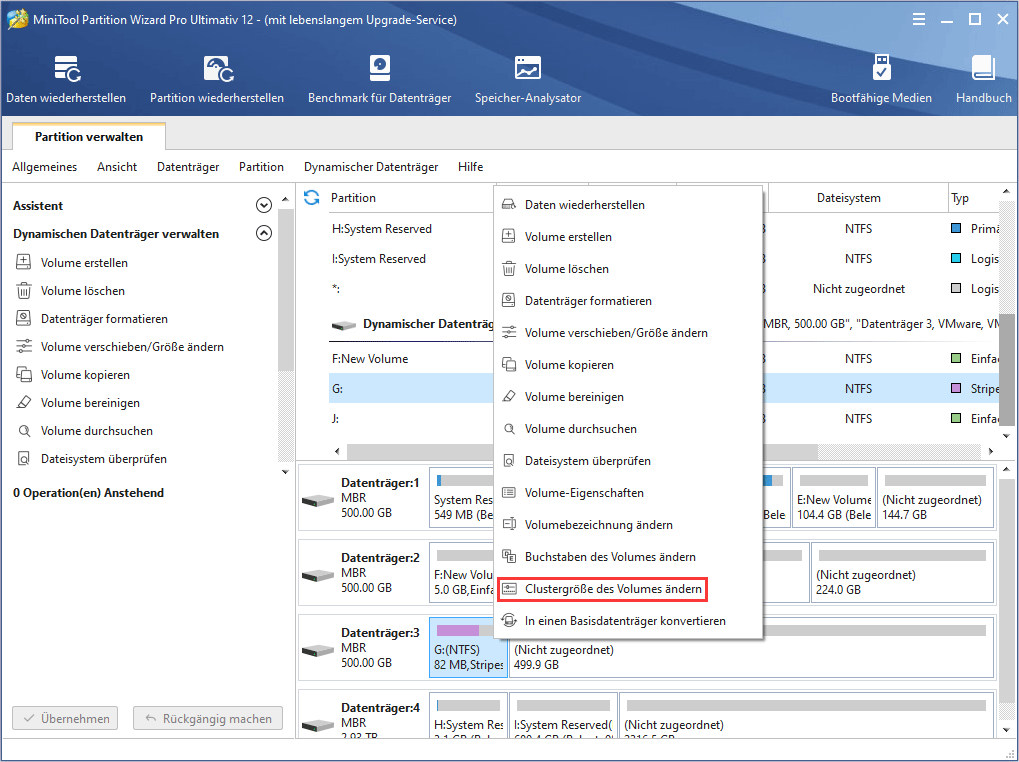Click the sidebar scroll down arrow
The image size is (1019, 762).
click(x=285, y=472)
